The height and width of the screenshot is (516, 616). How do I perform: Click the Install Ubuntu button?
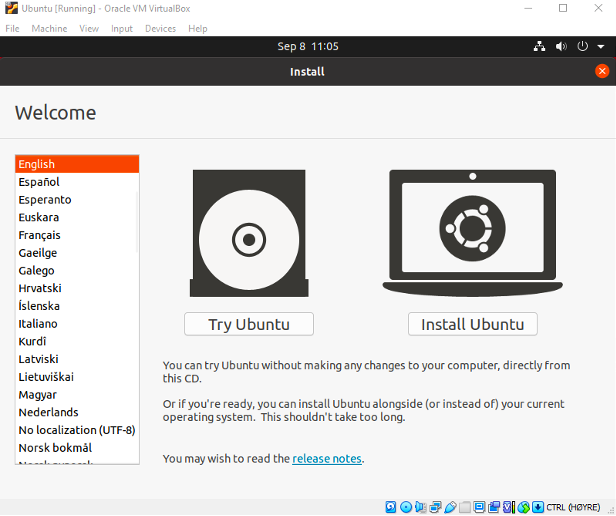(473, 324)
